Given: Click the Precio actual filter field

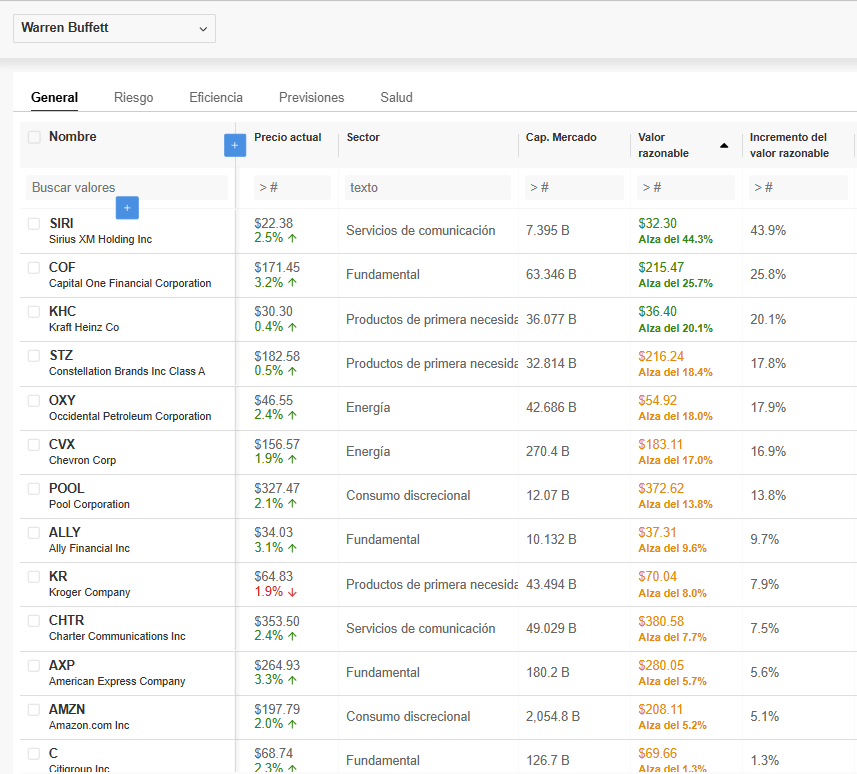Looking at the screenshot, I should [x=292, y=187].
